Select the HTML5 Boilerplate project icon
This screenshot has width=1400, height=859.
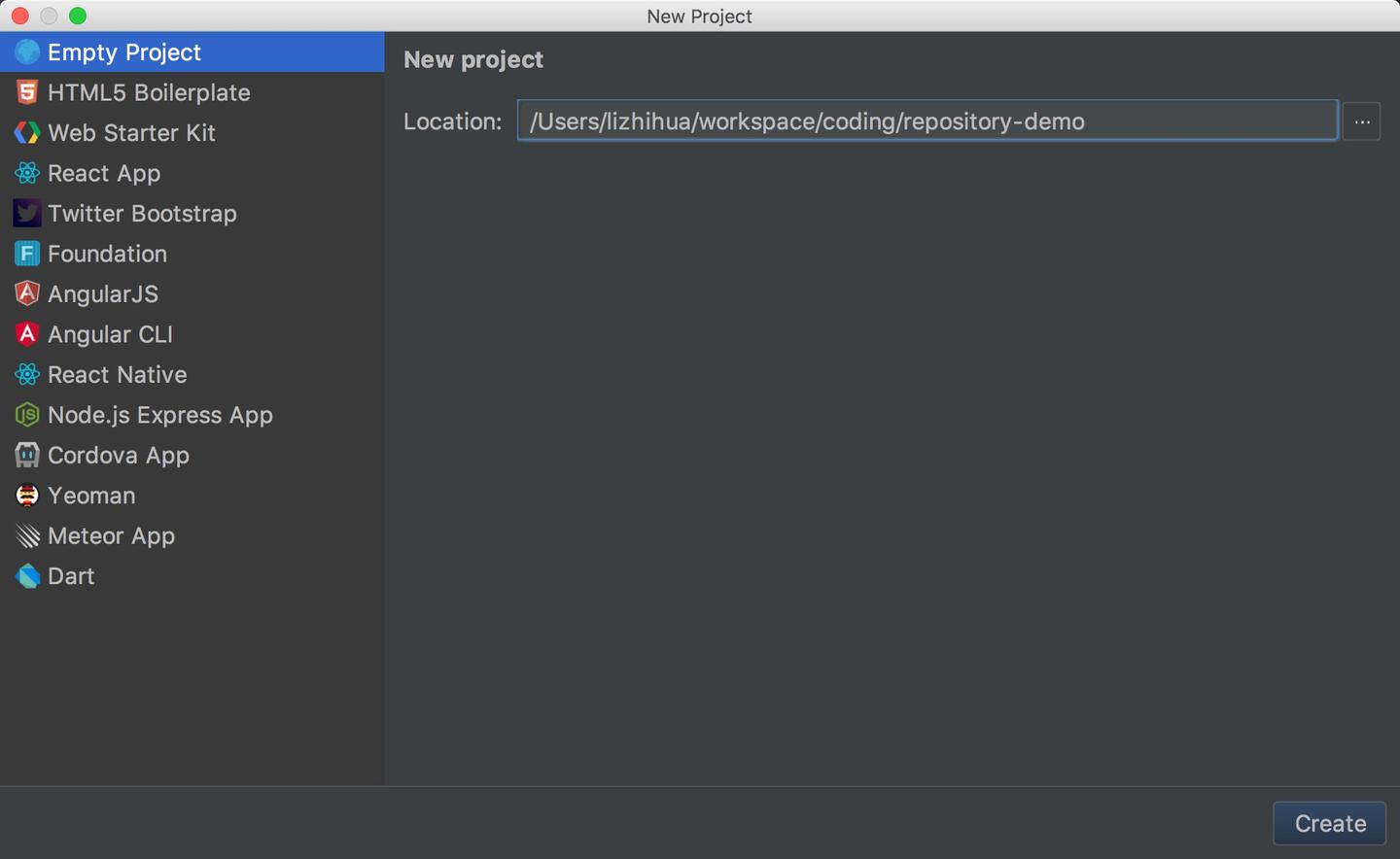click(x=26, y=92)
